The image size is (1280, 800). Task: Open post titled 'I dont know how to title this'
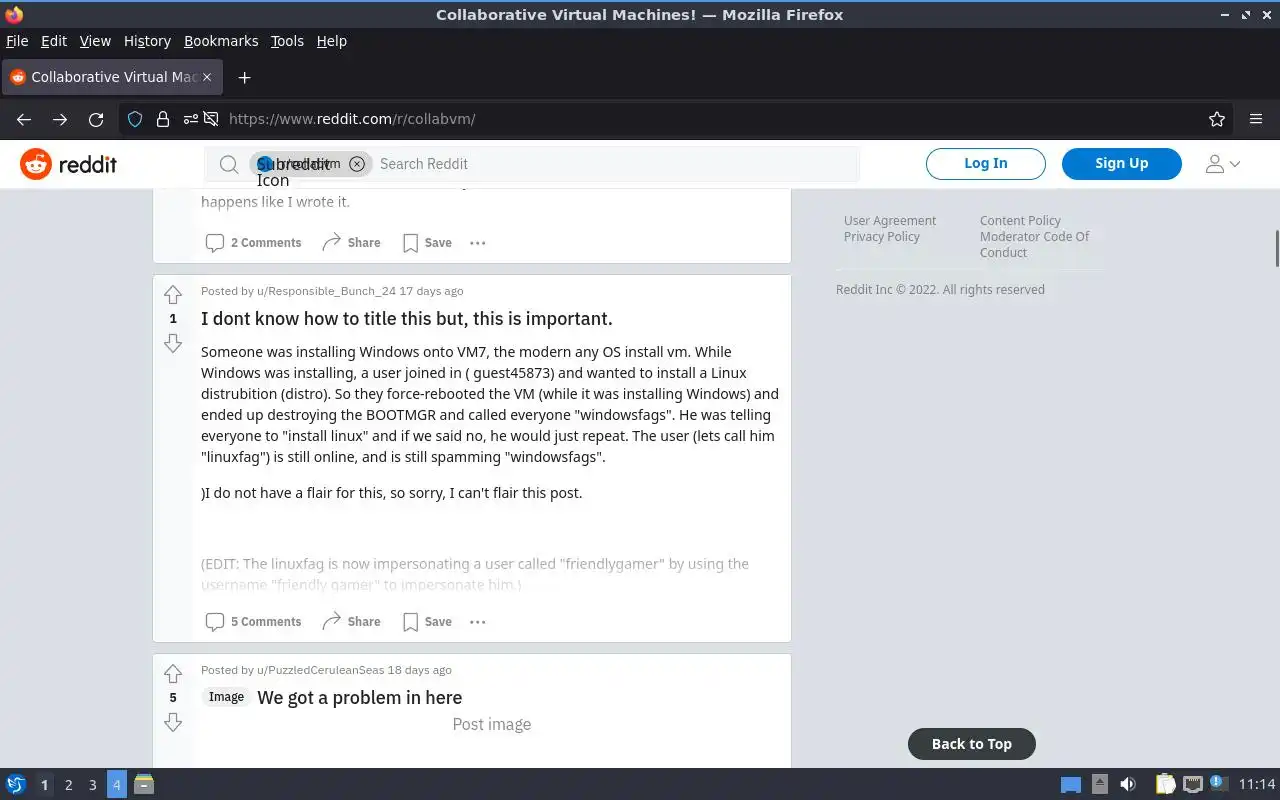click(406, 318)
